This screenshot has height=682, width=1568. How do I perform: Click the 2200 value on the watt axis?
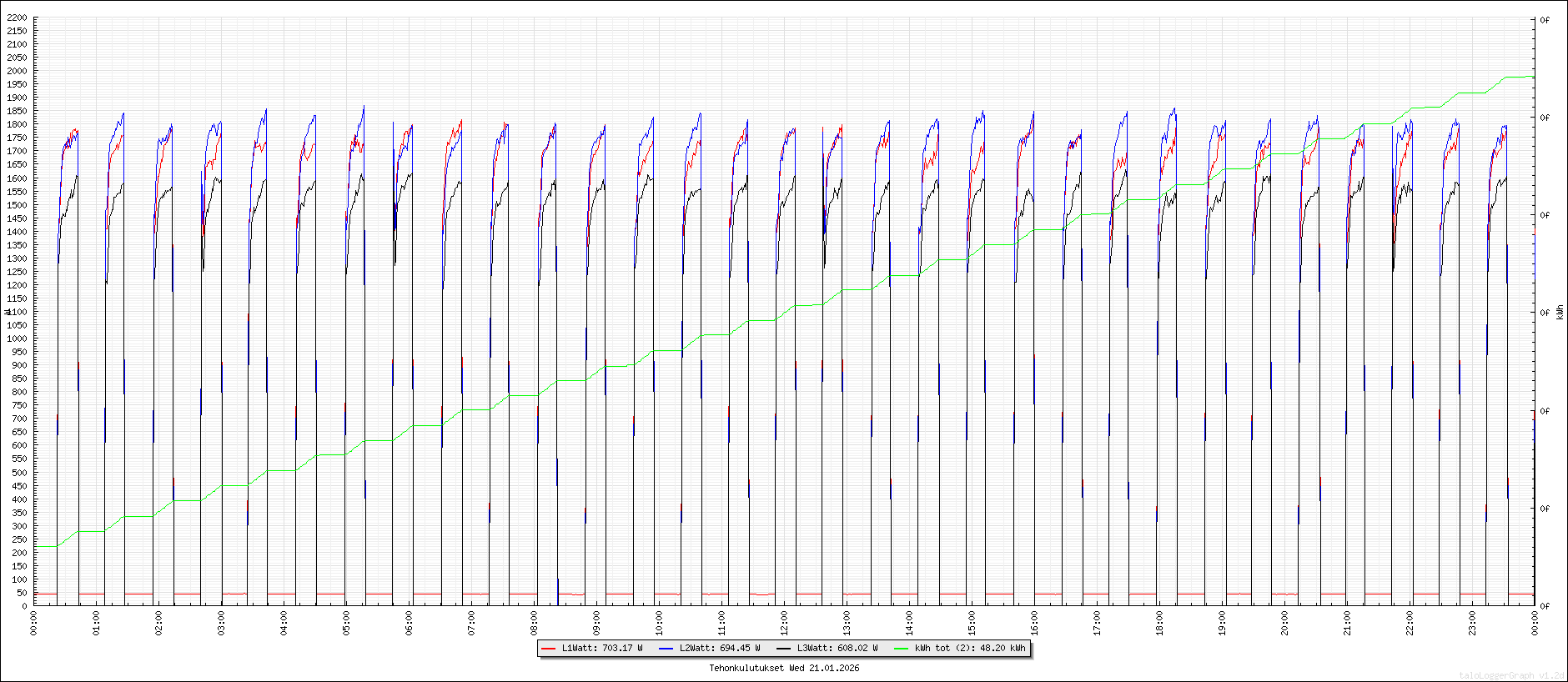click(17, 18)
